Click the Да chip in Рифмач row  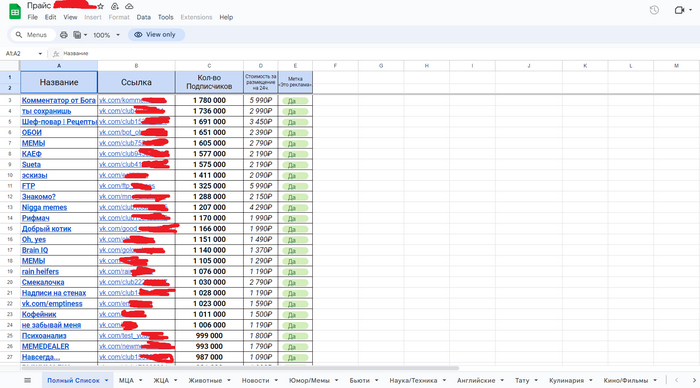(295, 219)
